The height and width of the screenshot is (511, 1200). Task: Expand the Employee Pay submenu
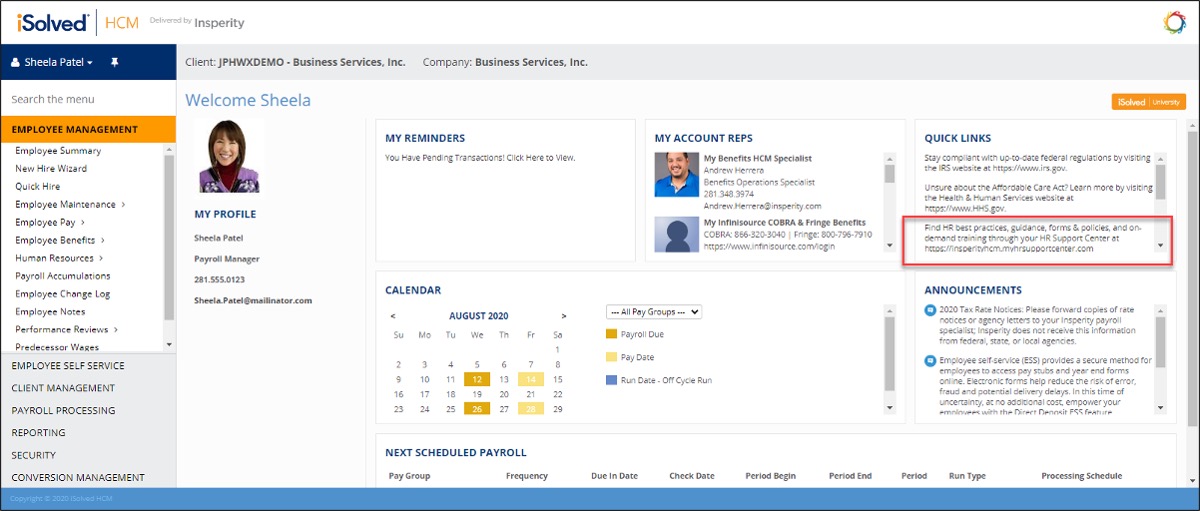50,222
